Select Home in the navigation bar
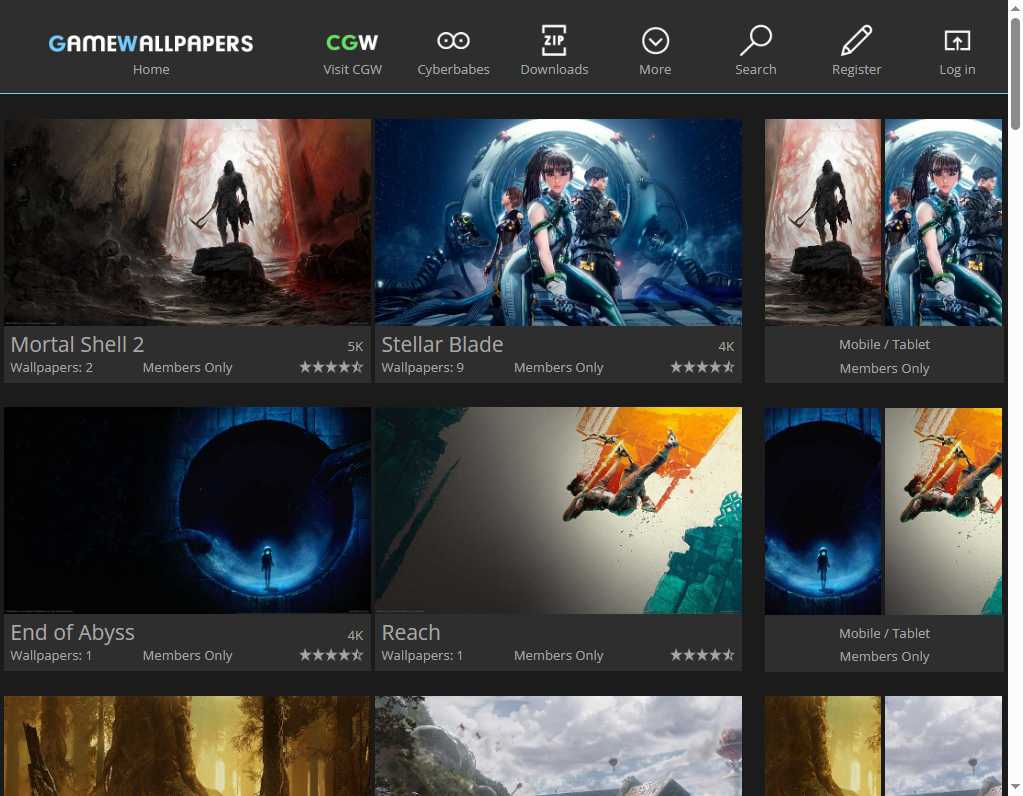This screenshot has height=796, width=1023. (151, 69)
